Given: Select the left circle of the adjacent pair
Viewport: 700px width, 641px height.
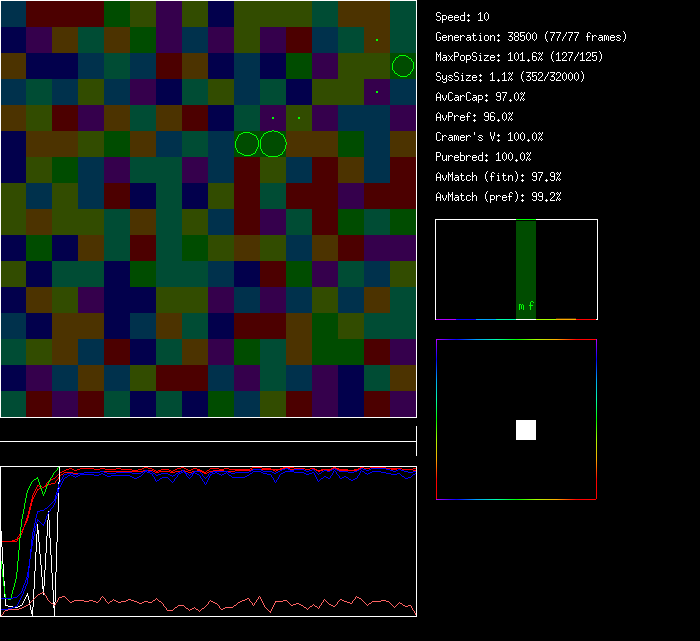Looking at the screenshot, I should point(247,144).
